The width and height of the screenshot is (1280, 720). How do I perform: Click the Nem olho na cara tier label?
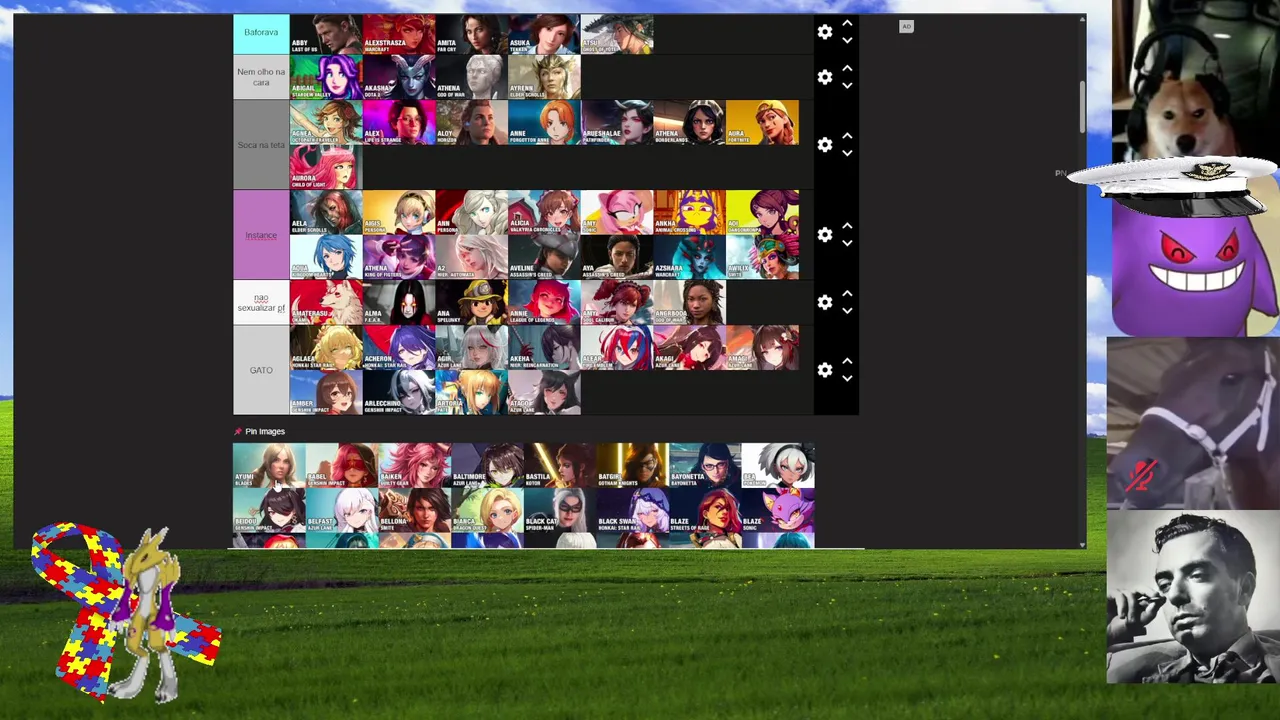tap(261, 77)
